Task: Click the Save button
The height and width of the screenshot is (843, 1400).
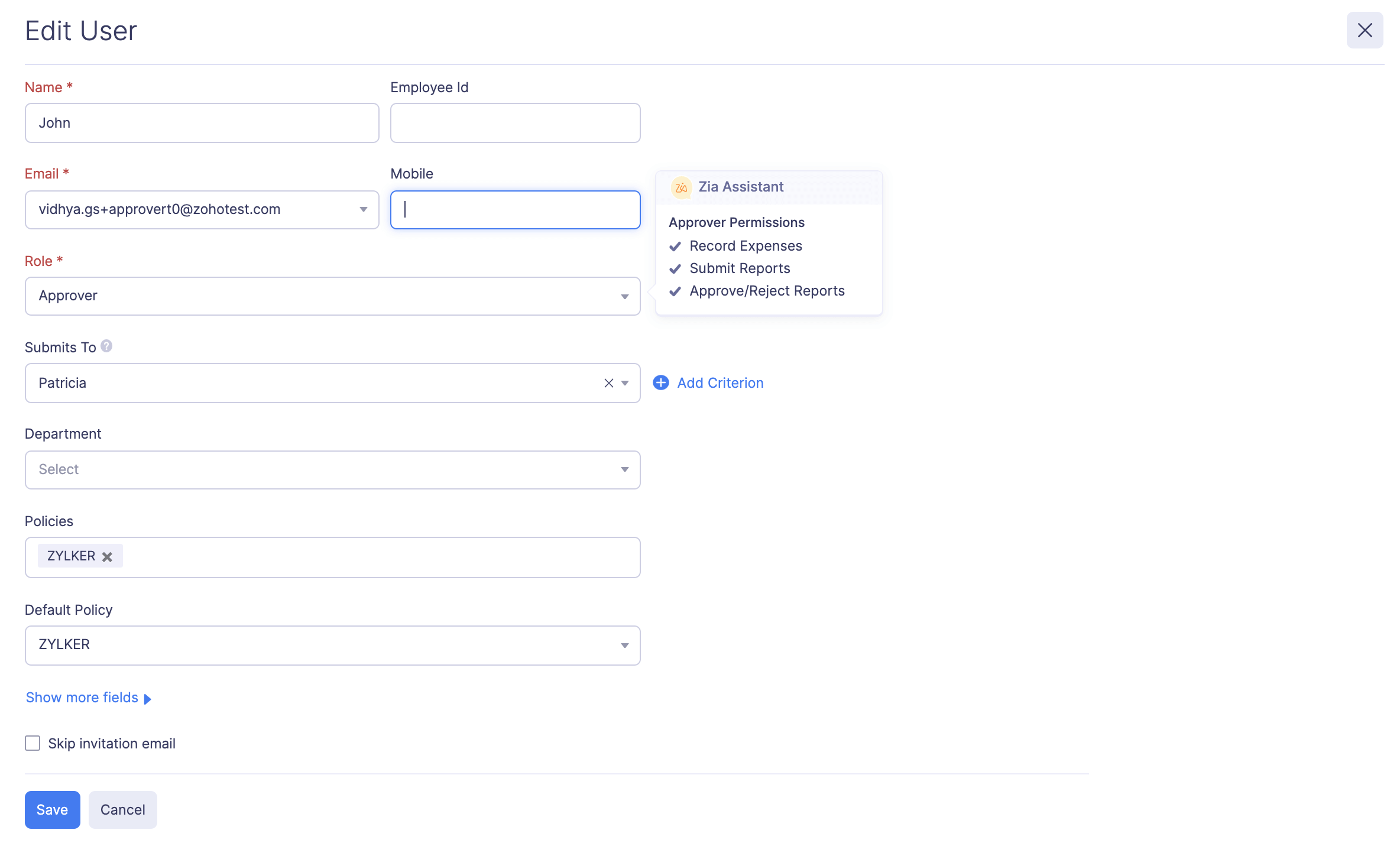Action: (52, 810)
